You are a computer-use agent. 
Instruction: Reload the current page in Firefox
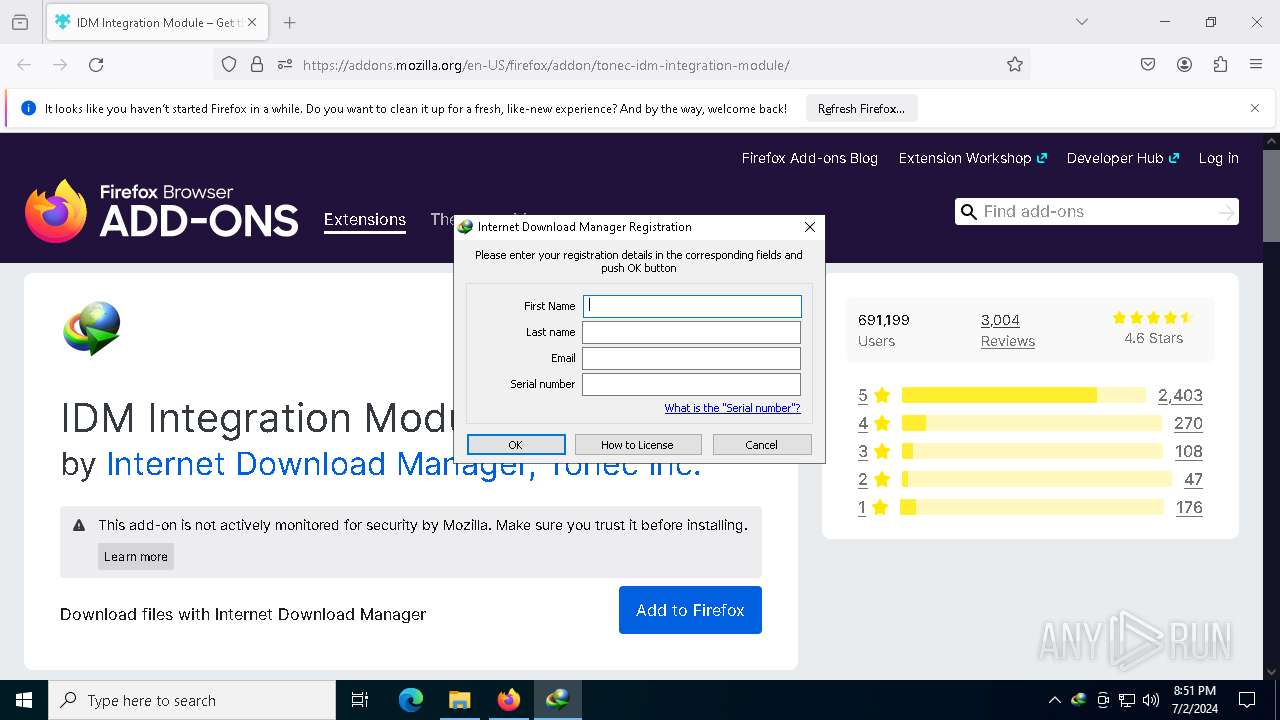[96, 65]
